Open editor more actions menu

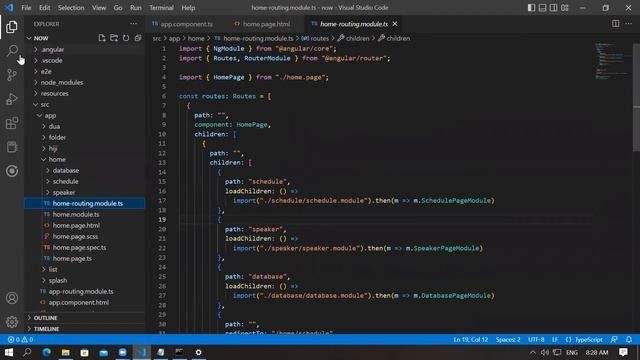(x=629, y=24)
